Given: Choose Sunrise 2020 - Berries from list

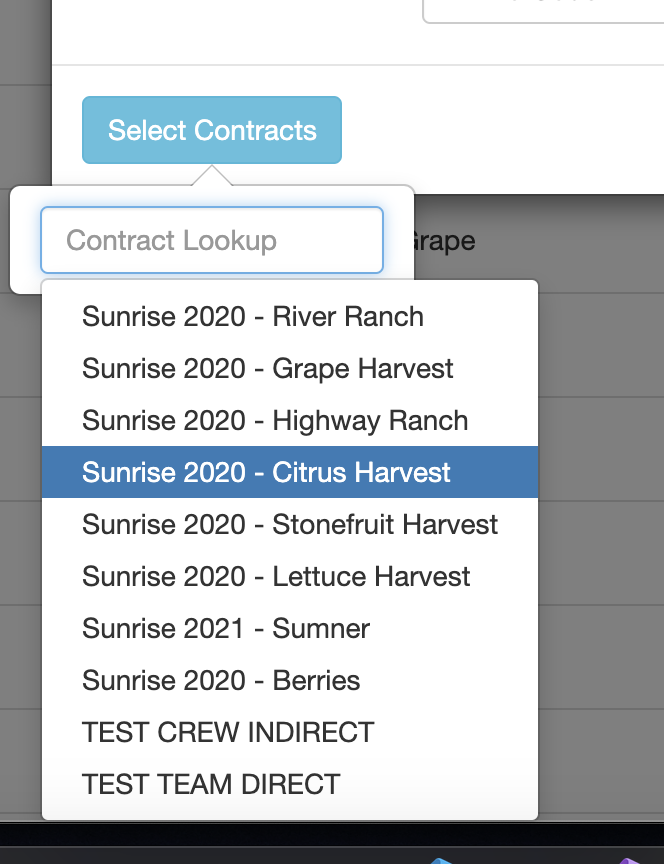Looking at the screenshot, I should (x=221, y=681).
